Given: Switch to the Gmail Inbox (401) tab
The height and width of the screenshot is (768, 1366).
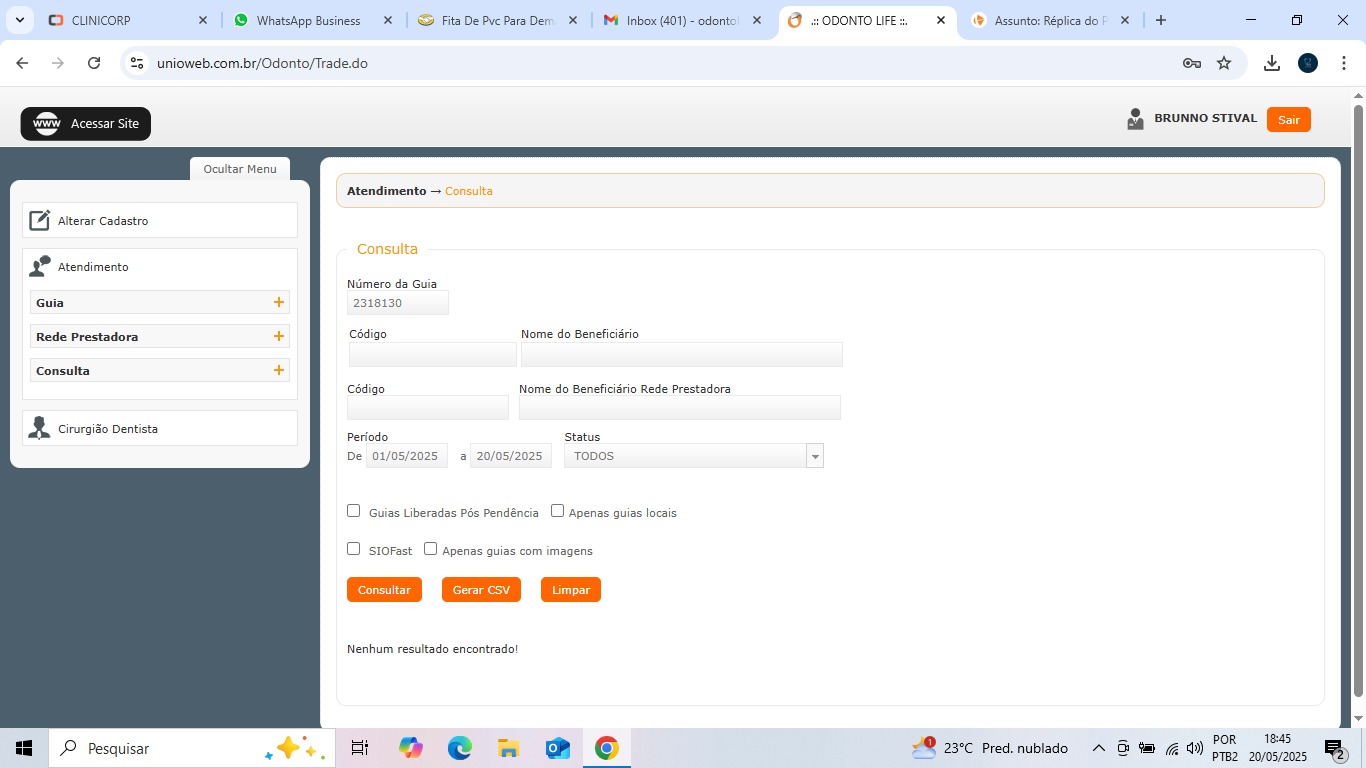Looking at the screenshot, I should pos(683,20).
